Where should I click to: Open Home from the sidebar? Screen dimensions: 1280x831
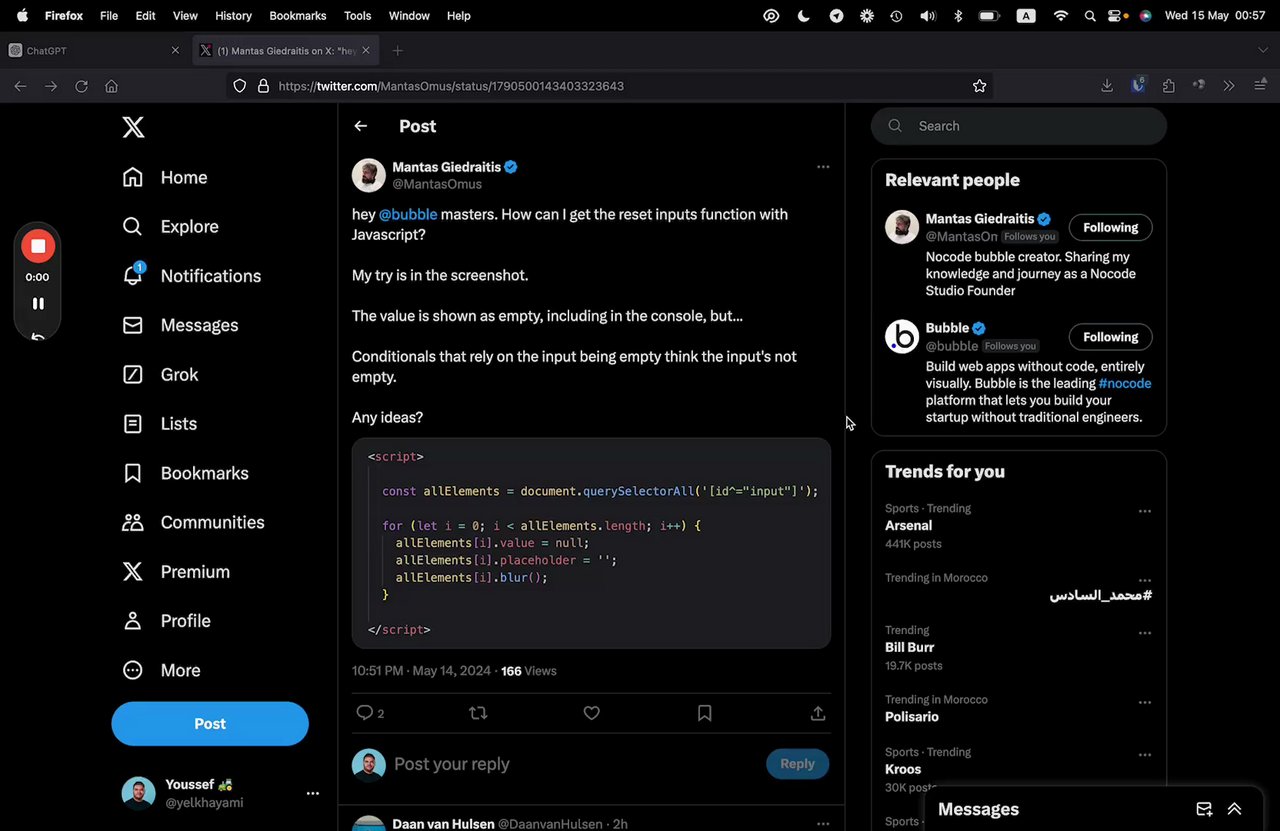tap(165, 177)
